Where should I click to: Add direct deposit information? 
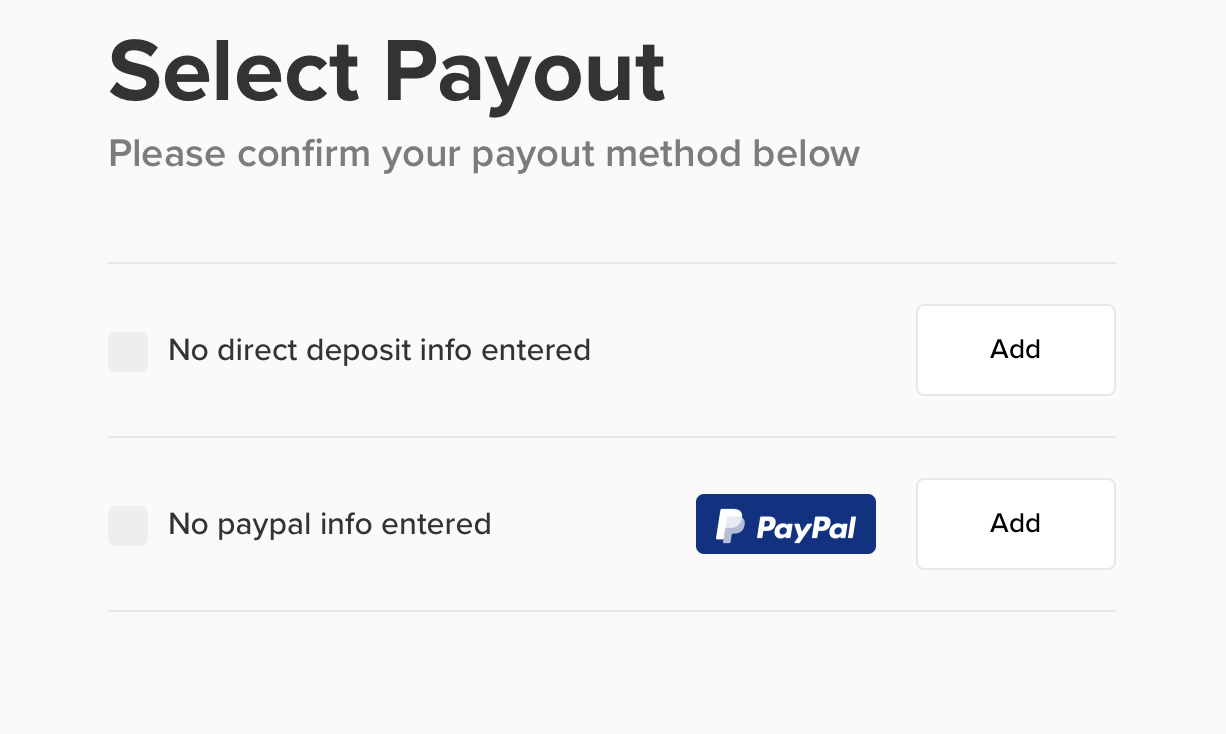click(x=1016, y=350)
